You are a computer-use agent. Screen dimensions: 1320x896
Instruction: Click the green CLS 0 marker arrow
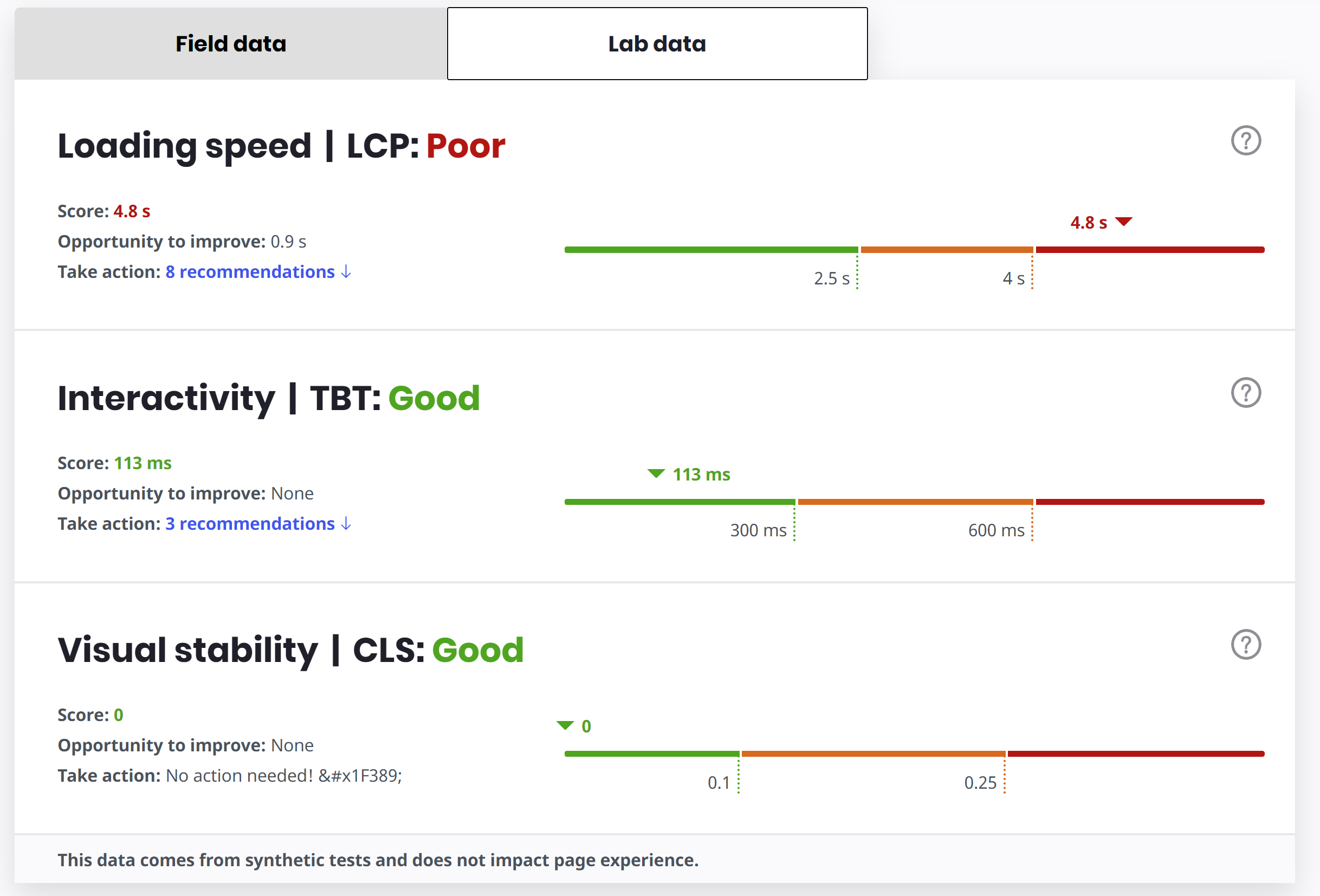565,725
